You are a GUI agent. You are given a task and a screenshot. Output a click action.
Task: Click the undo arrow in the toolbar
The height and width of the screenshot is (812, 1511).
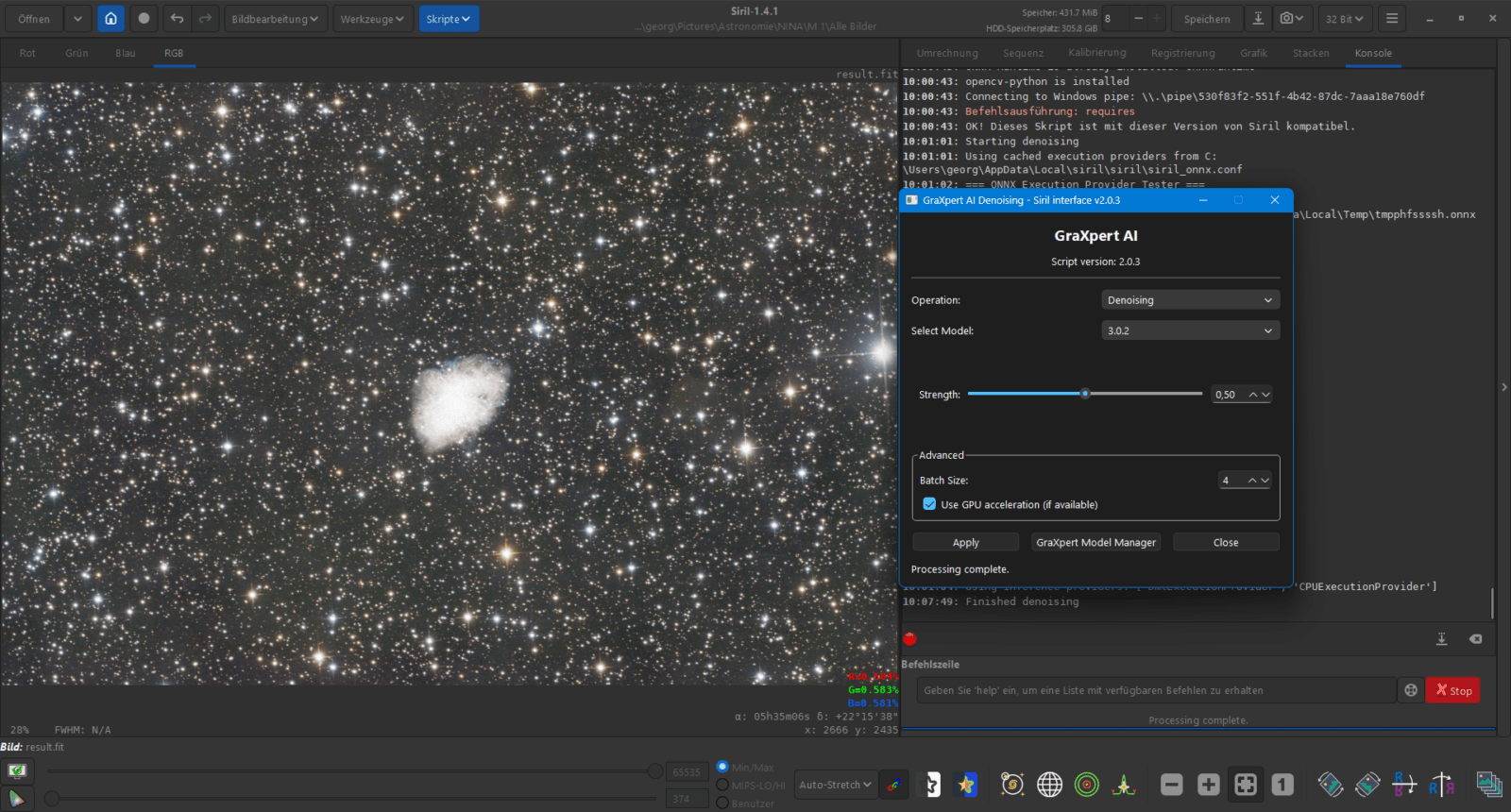[177, 19]
